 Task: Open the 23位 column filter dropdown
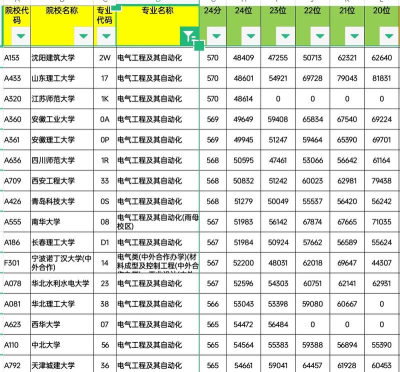pyautogui.click(x=285, y=36)
